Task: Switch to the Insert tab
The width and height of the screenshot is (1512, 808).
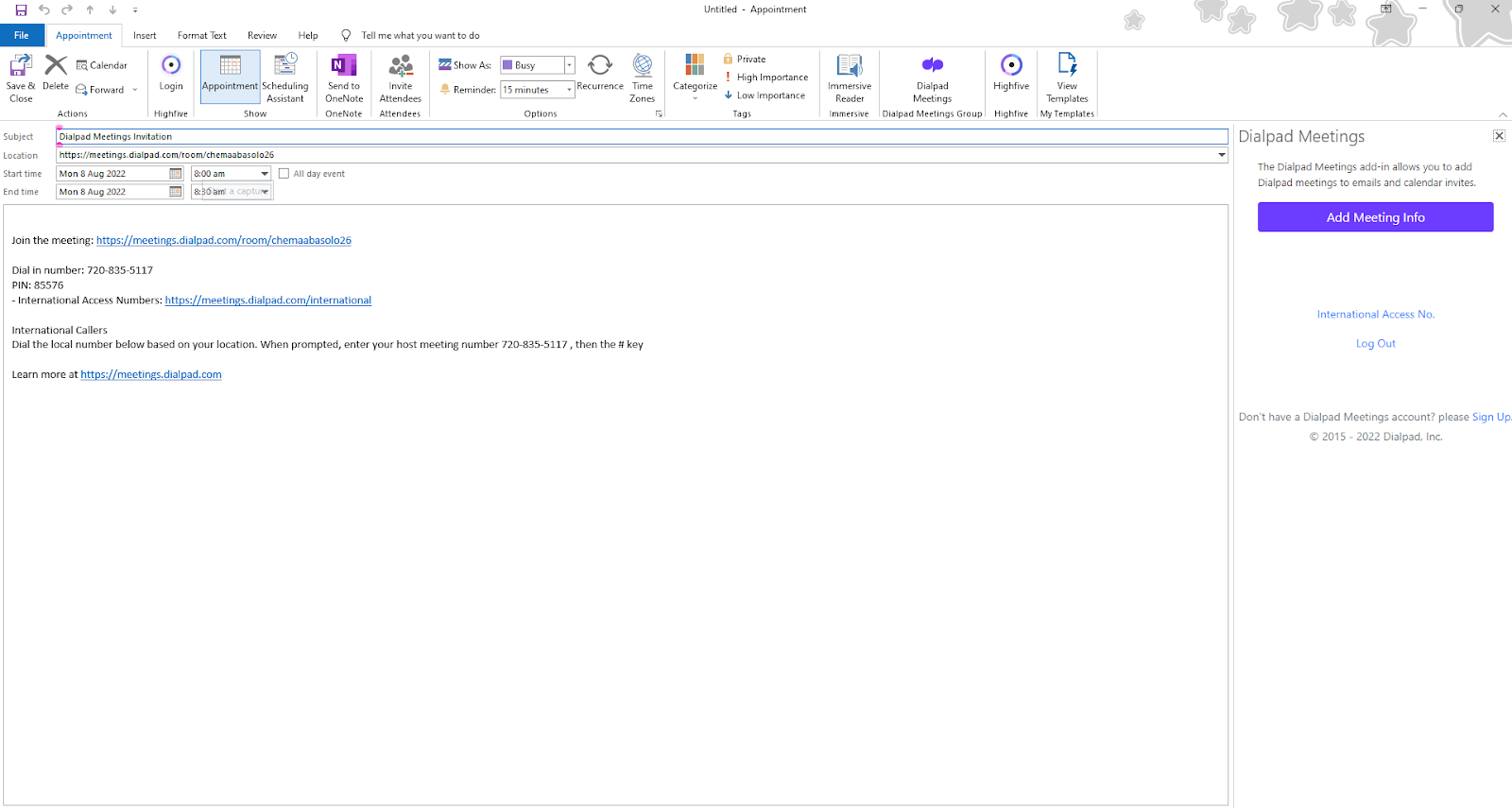Action: click(145, 36)
